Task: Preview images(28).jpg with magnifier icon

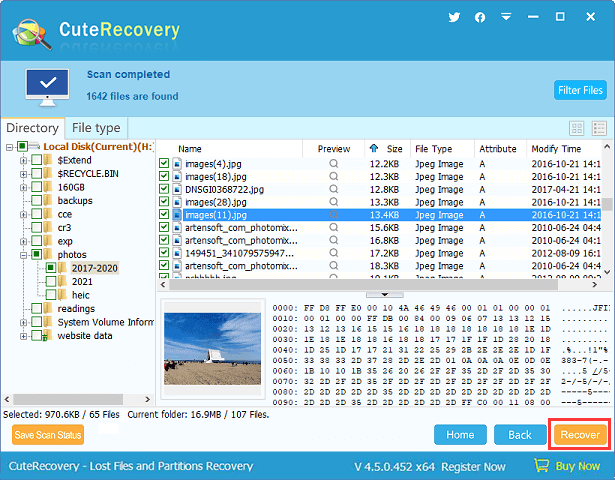Action: 333,202
